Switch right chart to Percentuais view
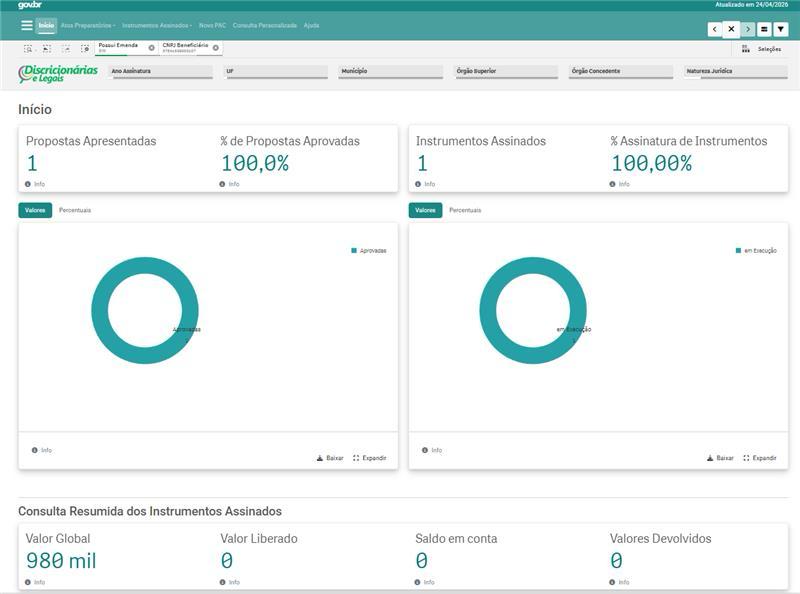The width and height of the screenshot is (800, 594). (465, 210)
